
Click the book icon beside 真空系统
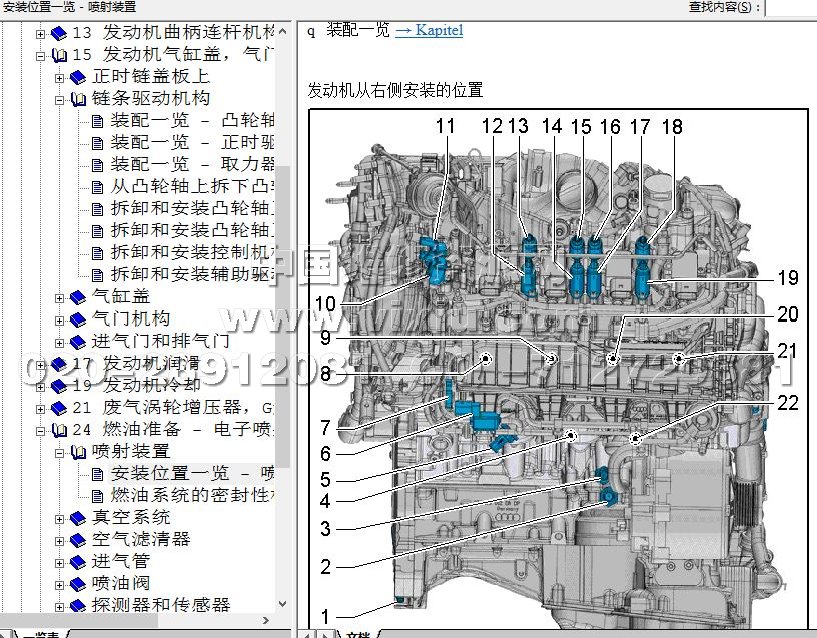(x=76, y=518)
